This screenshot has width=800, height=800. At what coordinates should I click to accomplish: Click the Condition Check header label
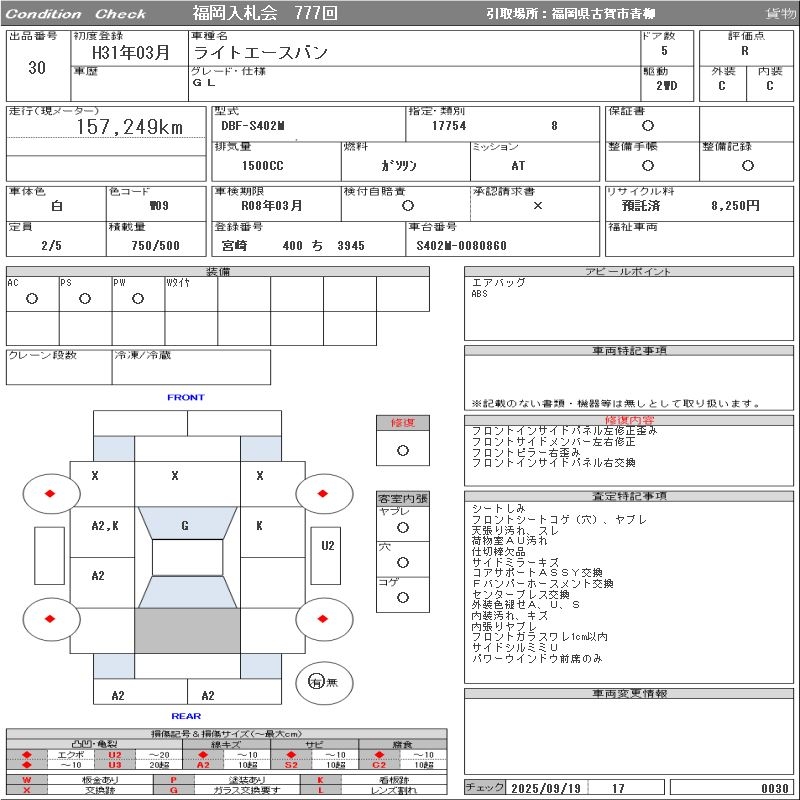coord(76,14)
